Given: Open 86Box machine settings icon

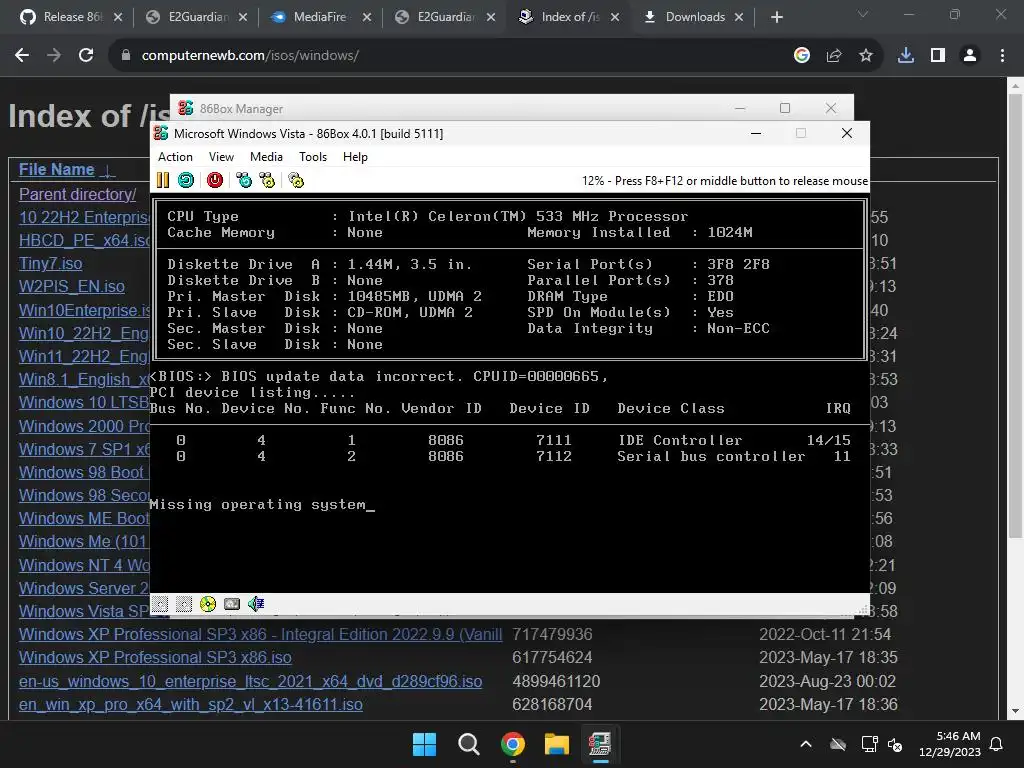Looking at the screenshot, I should [x=296, y=180].
